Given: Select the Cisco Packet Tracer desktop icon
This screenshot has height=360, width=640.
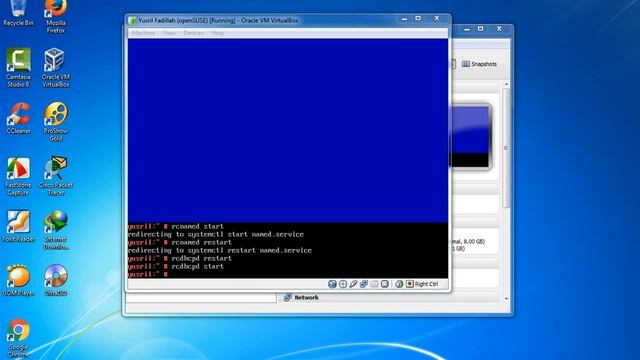Looking at the screenshot, I should point(56,176).
